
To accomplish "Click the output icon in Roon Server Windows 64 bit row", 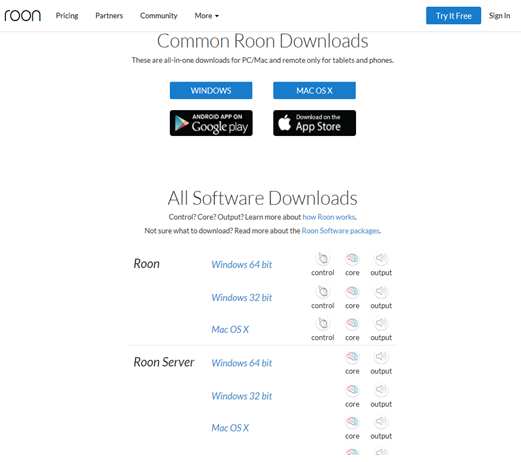I will tap(381, 357).
